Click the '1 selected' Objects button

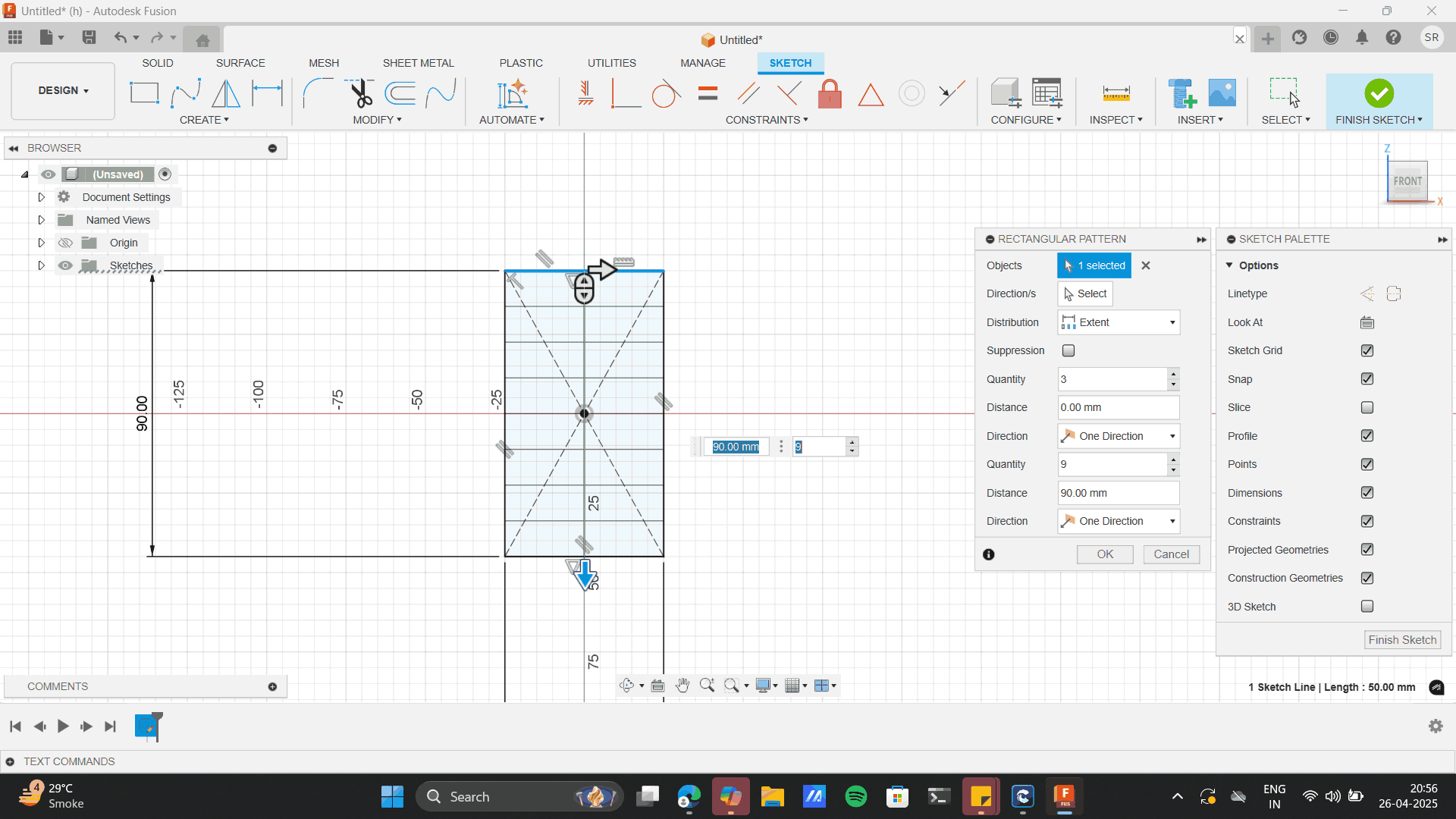(1094, 265)
